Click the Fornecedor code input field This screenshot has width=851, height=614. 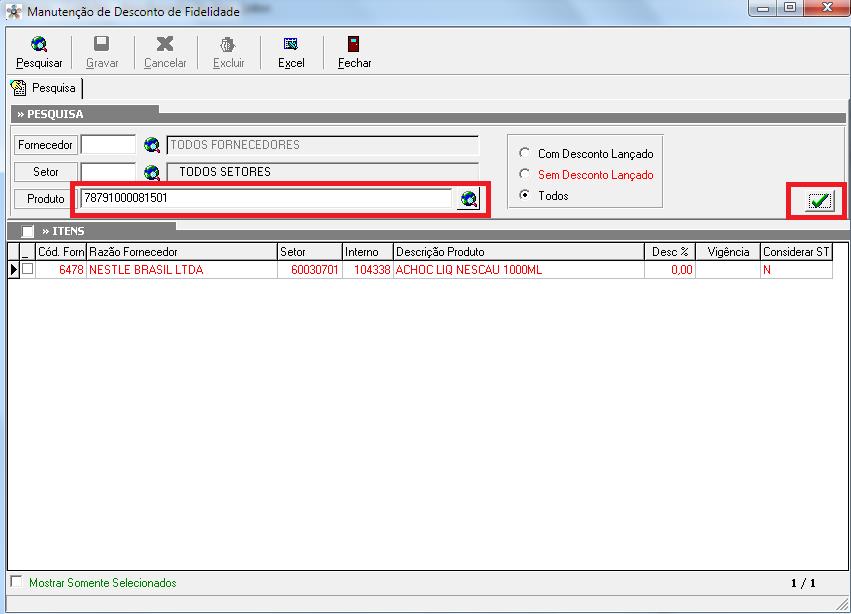click(x=108, y=145)
